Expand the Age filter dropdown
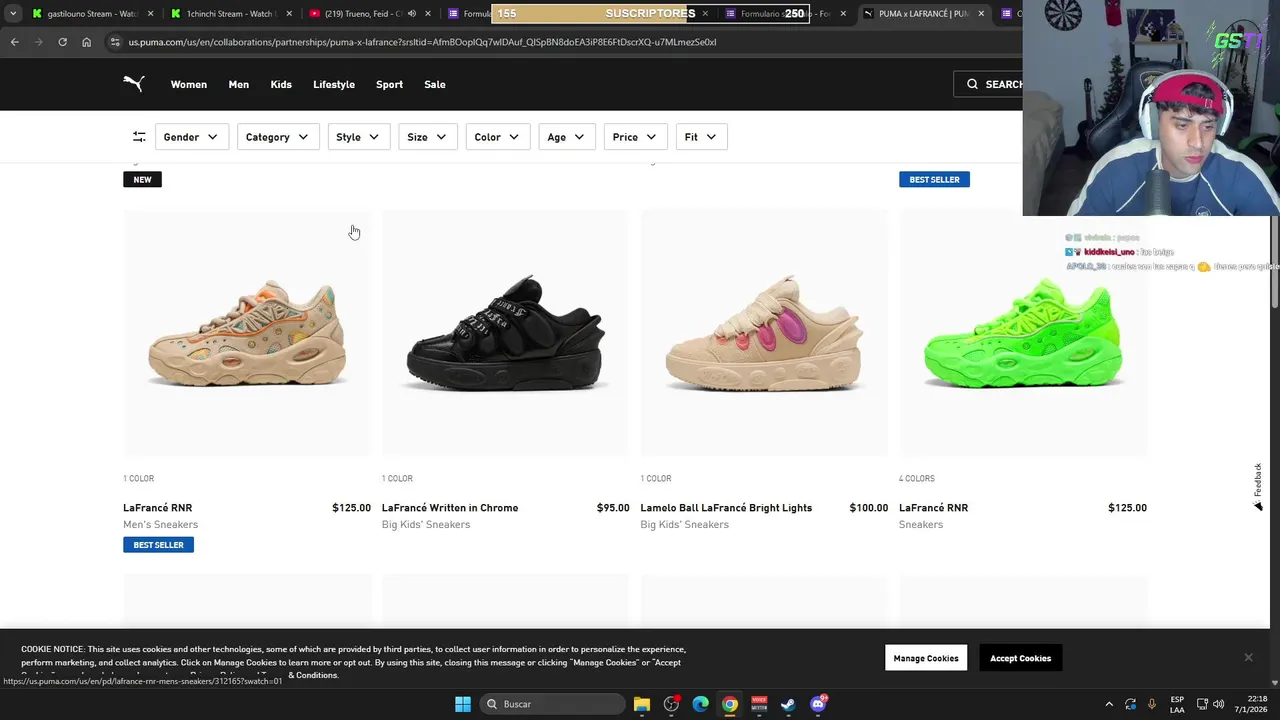 [x=566, y=137]
